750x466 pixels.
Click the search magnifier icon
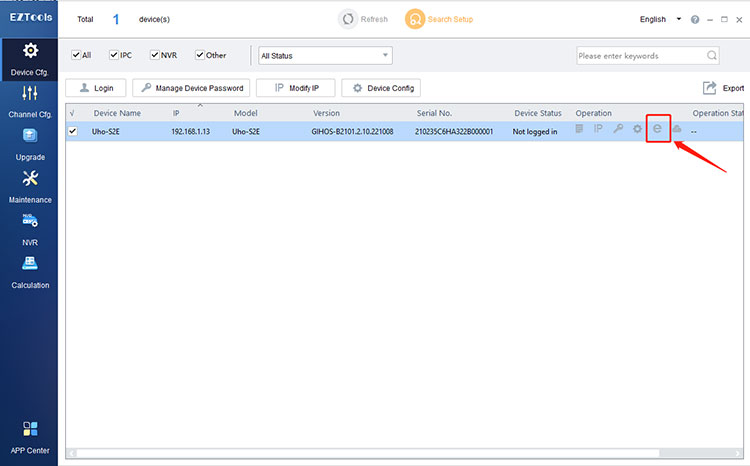tap(712, 55)
